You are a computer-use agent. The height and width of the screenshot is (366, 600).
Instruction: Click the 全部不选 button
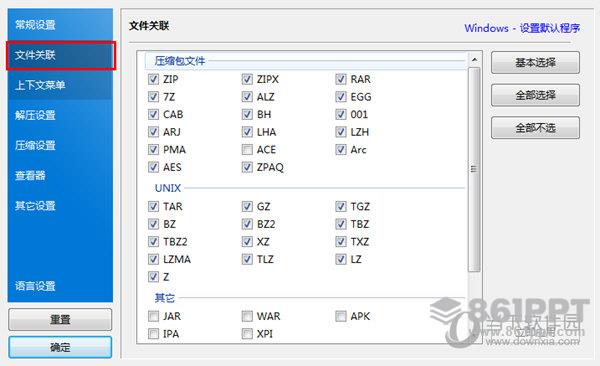pos(535,127)
